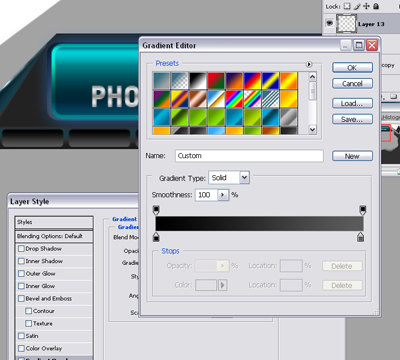Click the lock position move icon
Viewport: 400px width, 360px height.
pyautogui.click(x=366, y=6)
